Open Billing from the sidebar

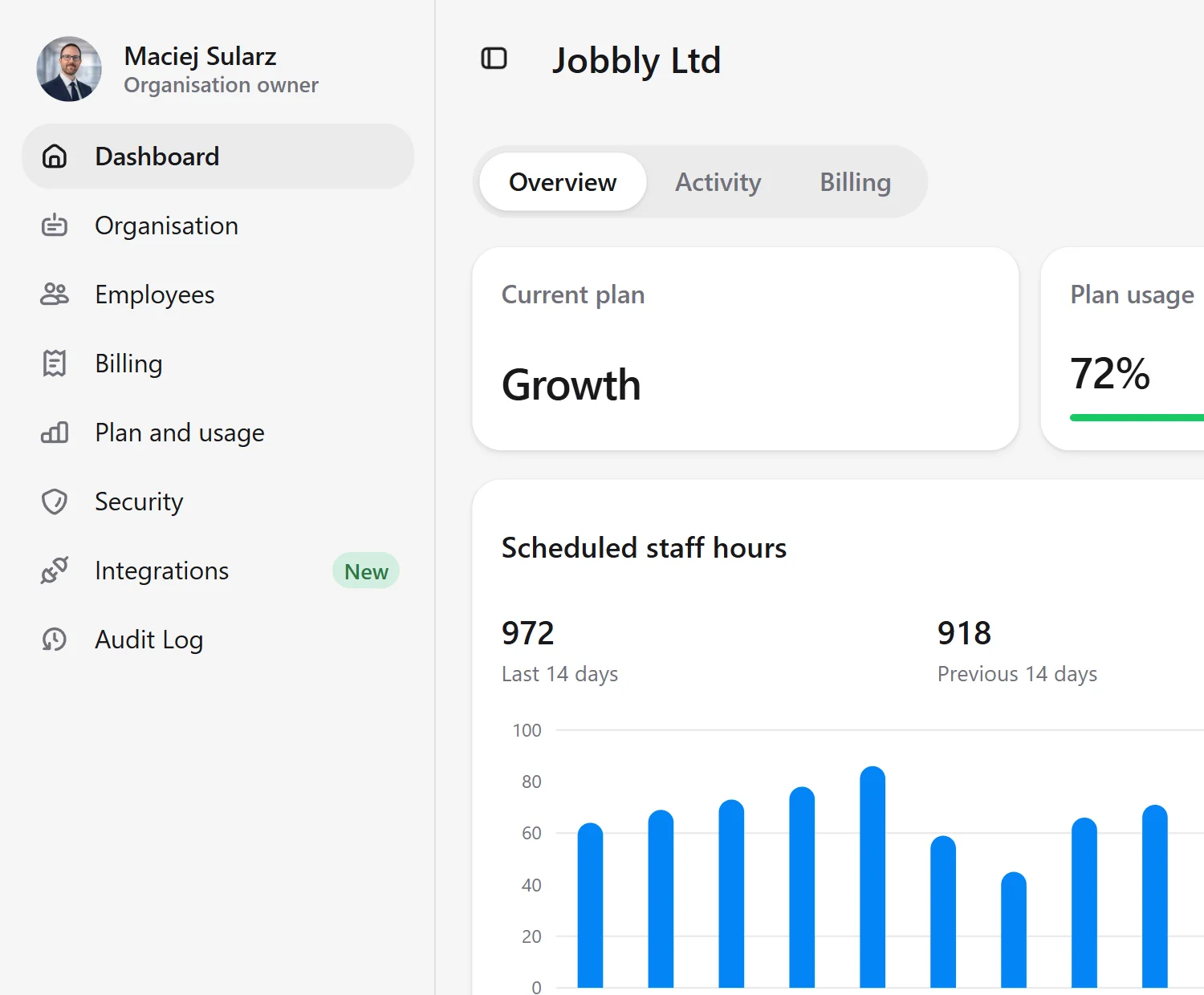[x=218, y=363]
